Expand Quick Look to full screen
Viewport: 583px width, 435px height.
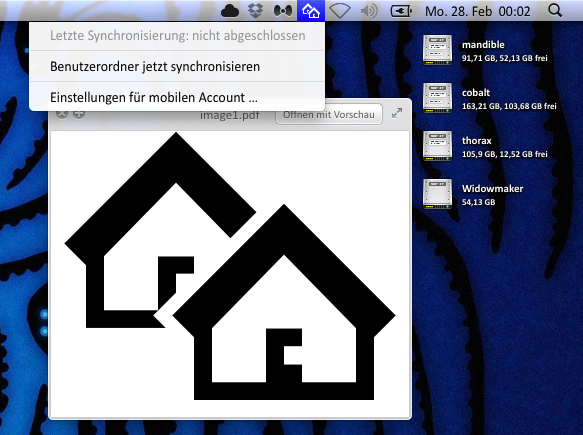pyautogui.click(x=397, y=113)
